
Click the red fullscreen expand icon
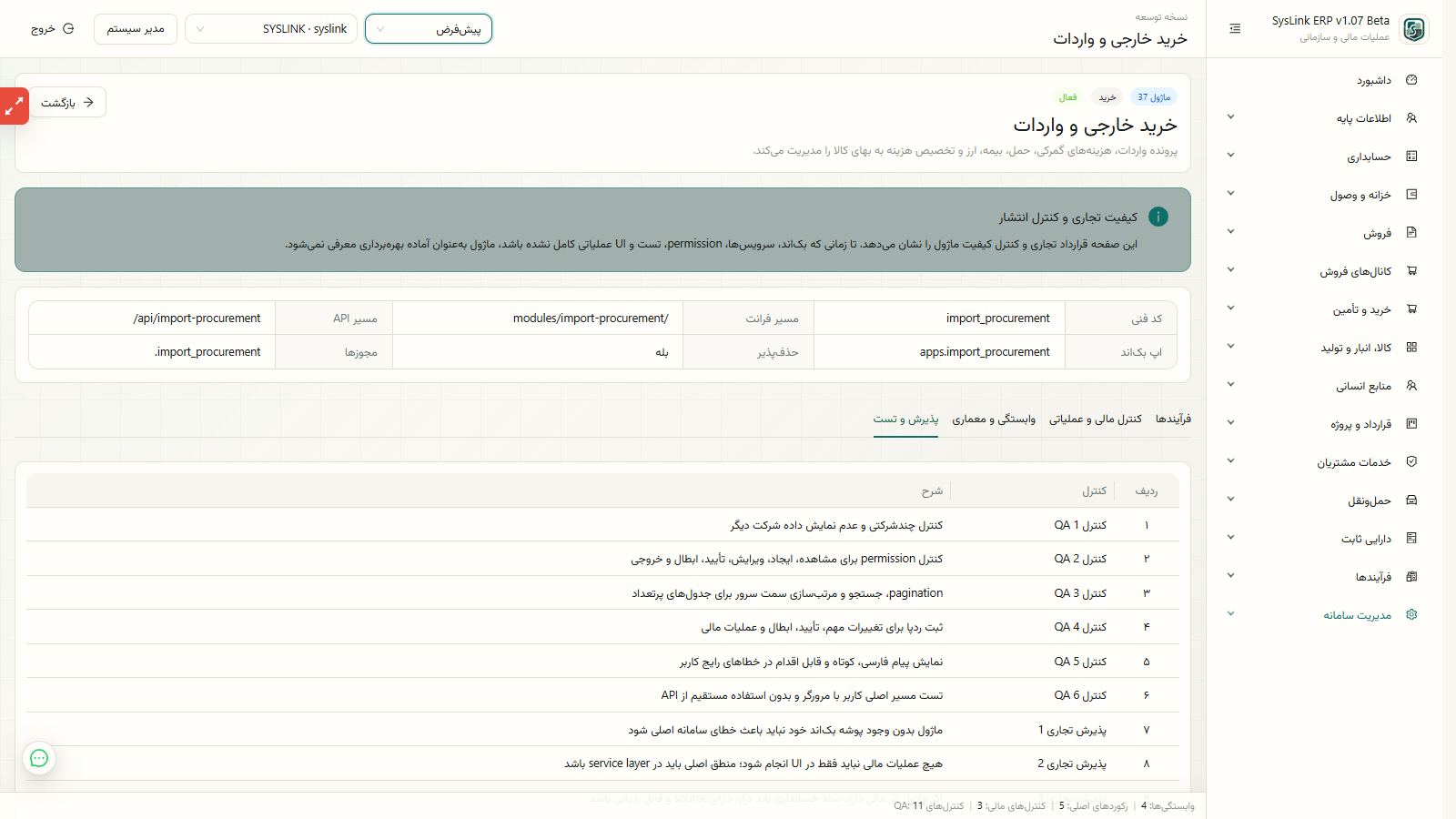tap(15, 106)
